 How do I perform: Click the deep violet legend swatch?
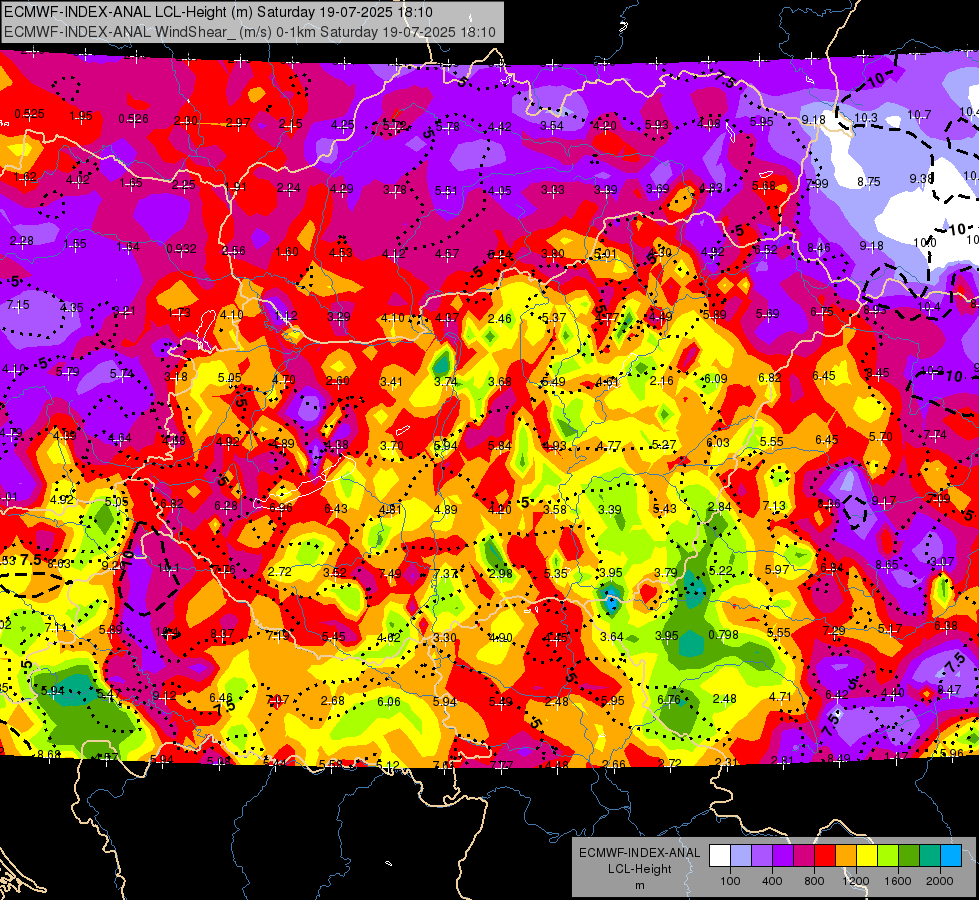coord(783,856)
